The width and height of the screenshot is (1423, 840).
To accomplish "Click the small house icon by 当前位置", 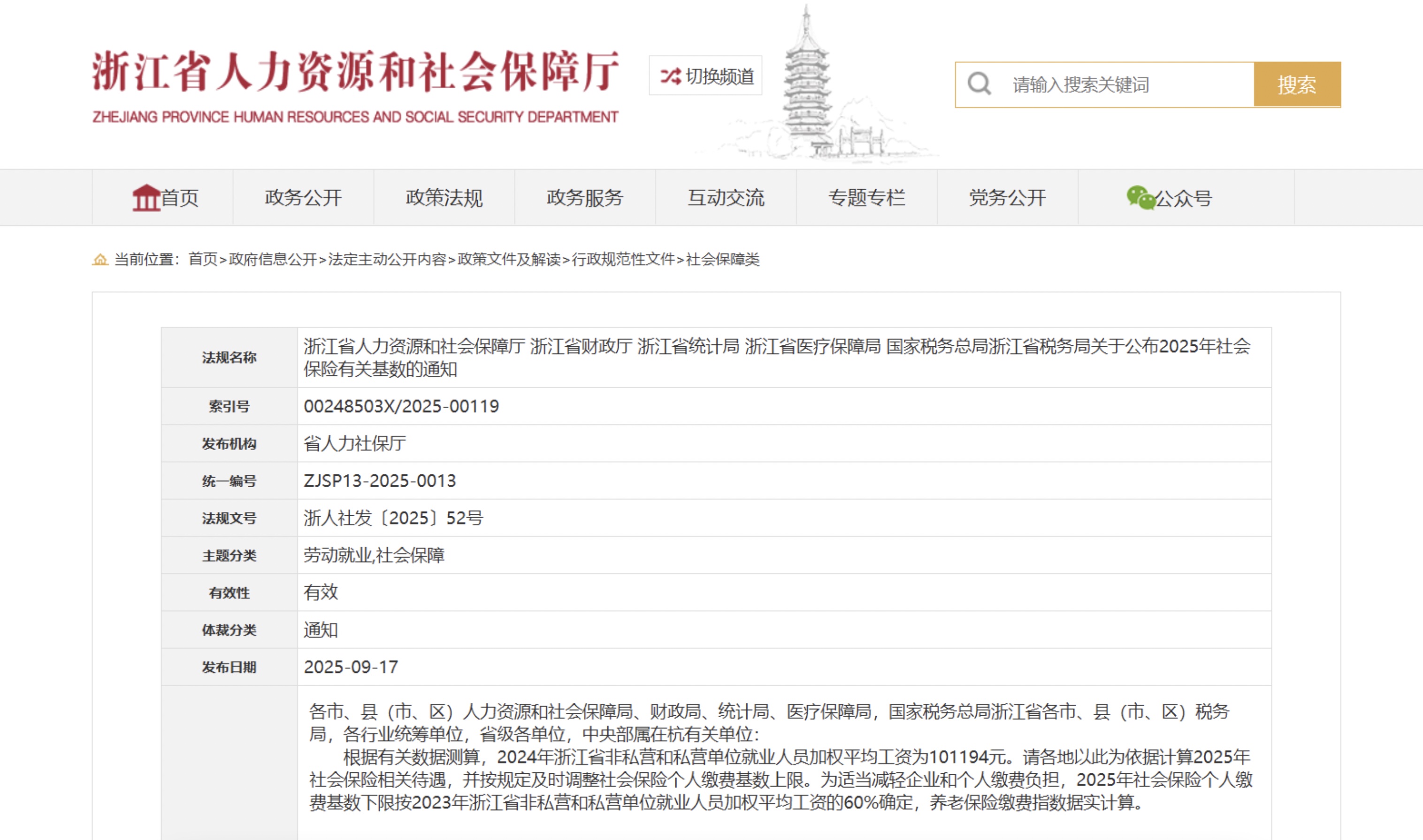I will click(100, 259).
